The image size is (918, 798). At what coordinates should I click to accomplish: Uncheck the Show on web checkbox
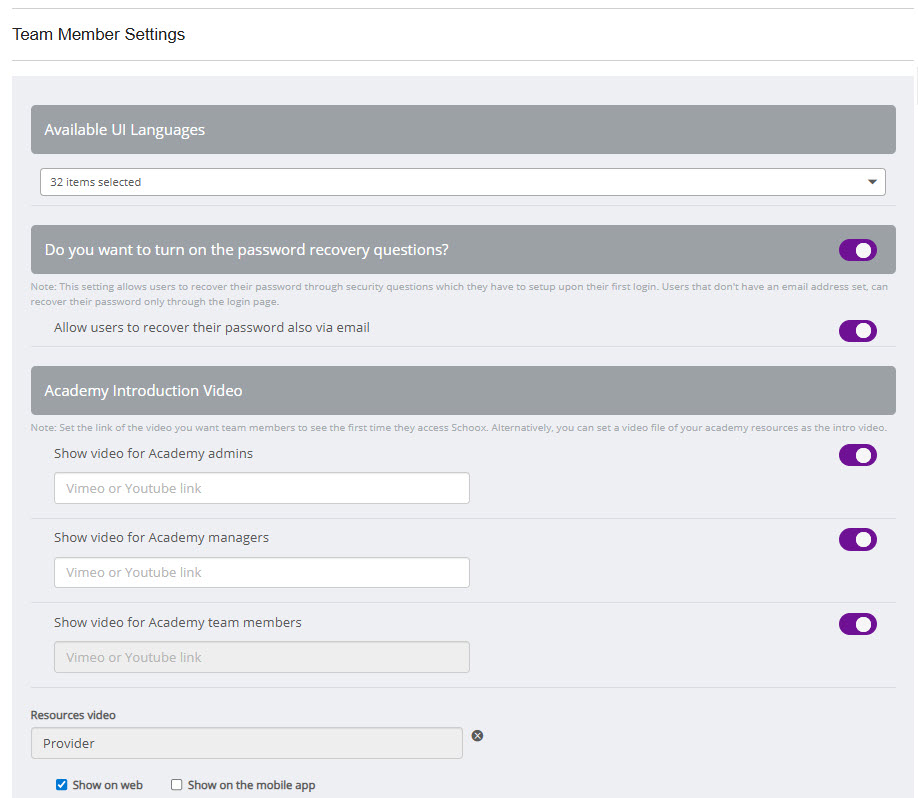tap(62, 785)
